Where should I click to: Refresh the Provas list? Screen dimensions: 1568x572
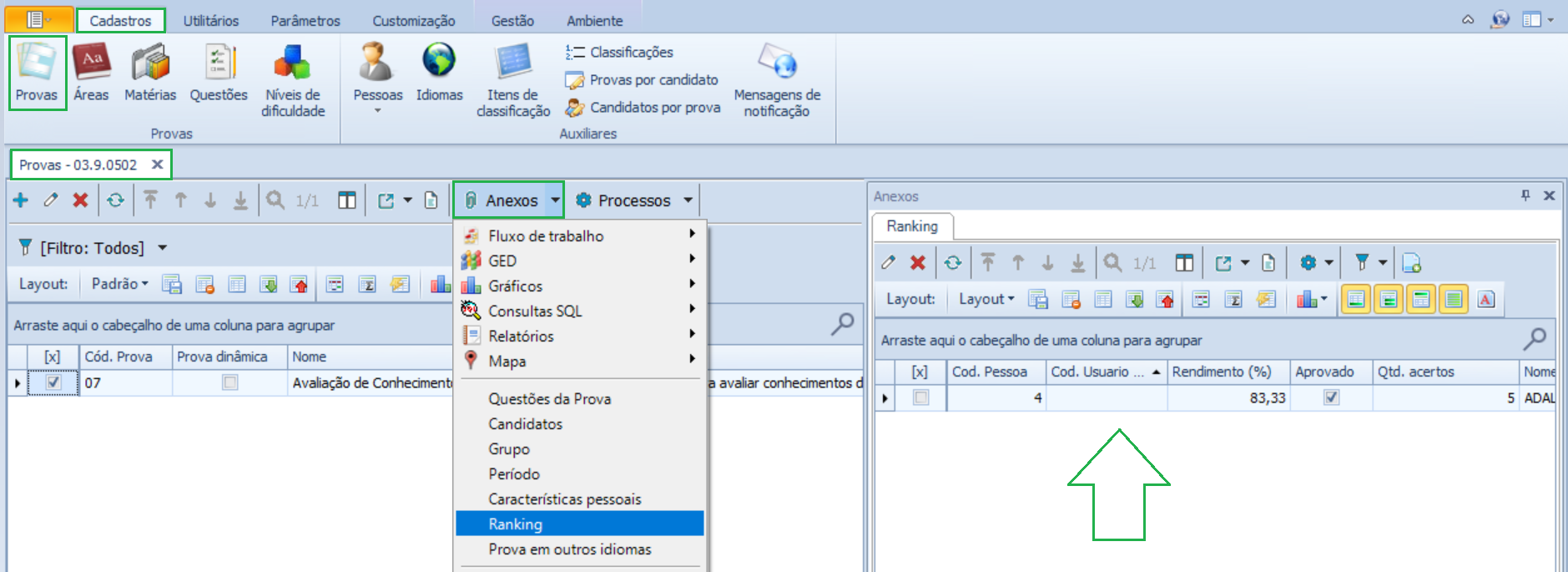(x=116, y=200)
